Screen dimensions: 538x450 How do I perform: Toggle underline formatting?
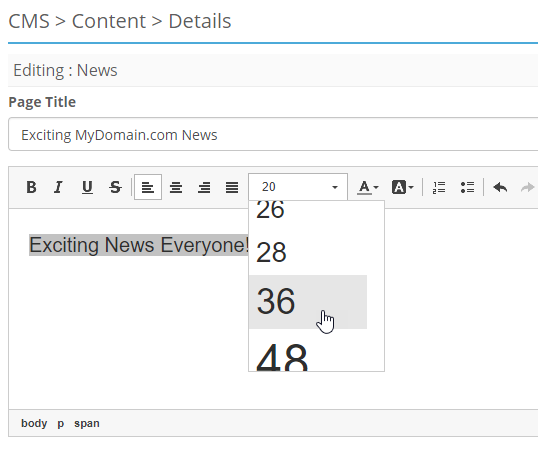87,187
